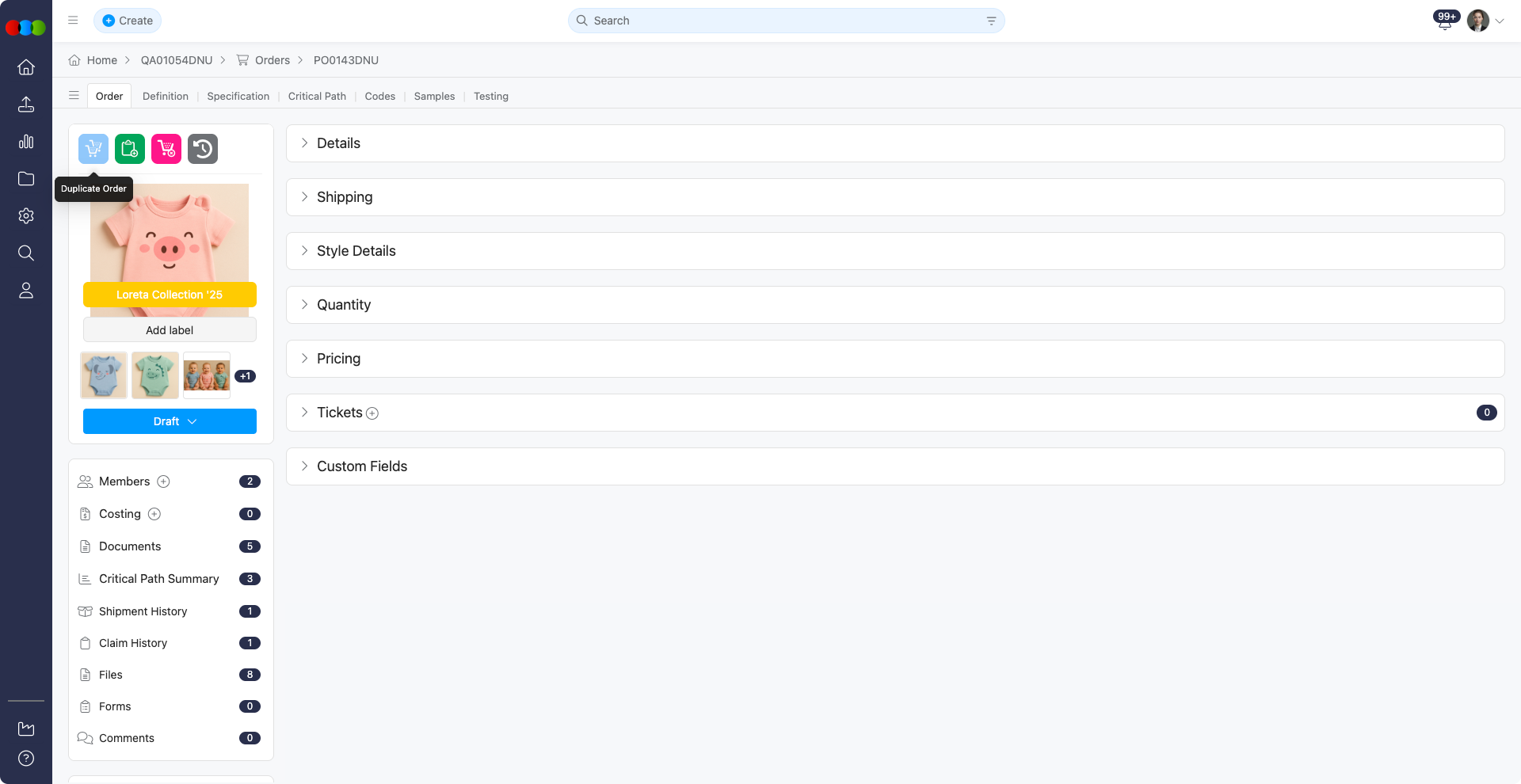
Task: Add a member using the plus icon
Action: 164,481
